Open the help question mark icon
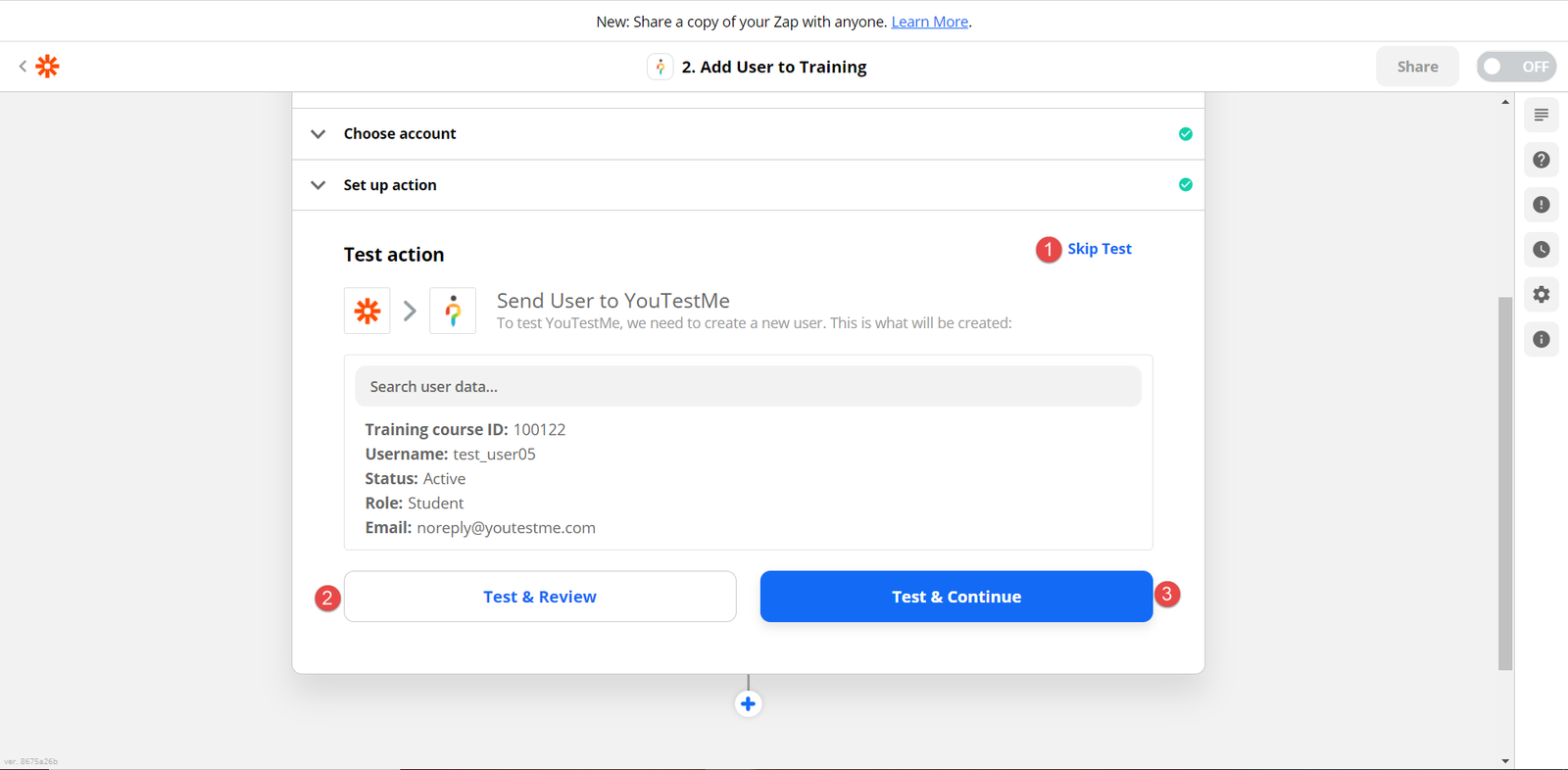 (1541, 160)
